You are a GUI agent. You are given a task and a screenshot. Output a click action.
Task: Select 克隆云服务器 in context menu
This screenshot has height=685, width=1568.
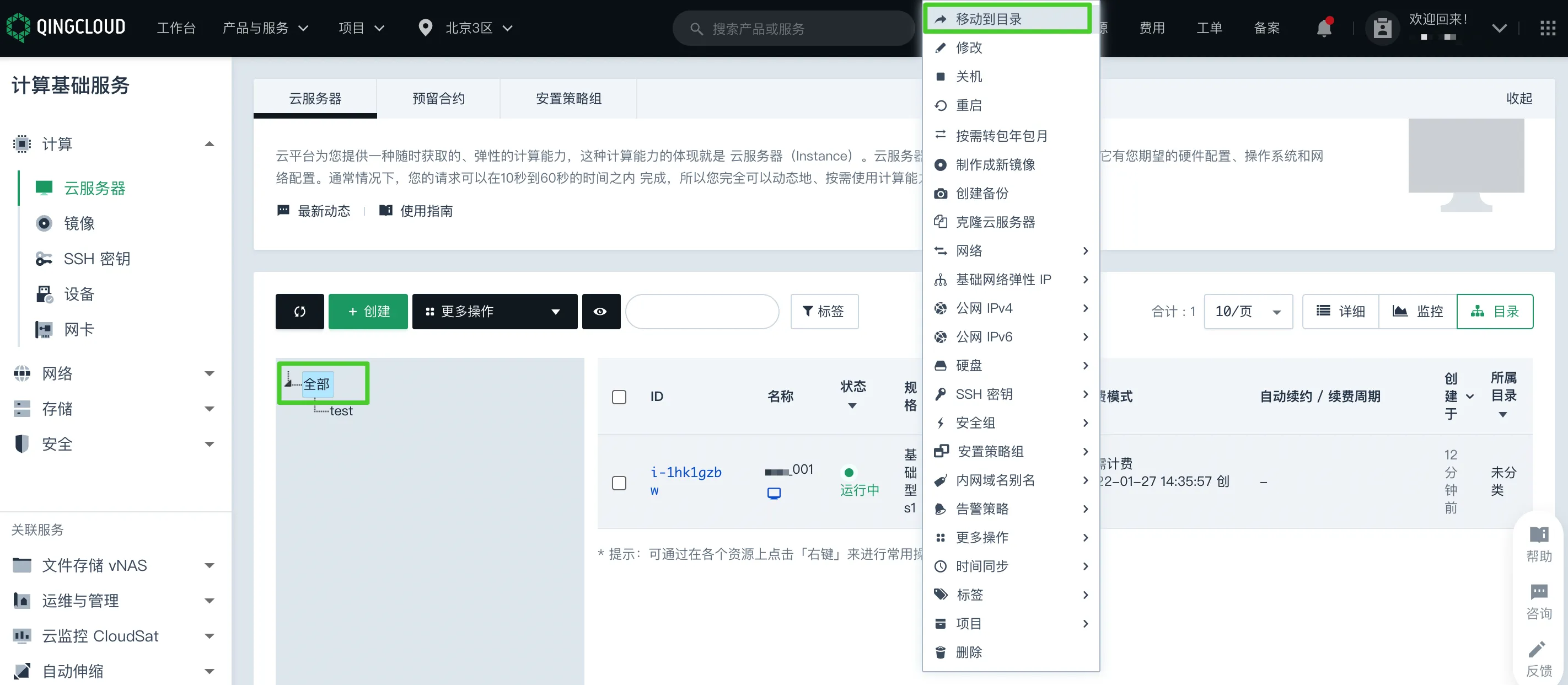point(1011,222)
